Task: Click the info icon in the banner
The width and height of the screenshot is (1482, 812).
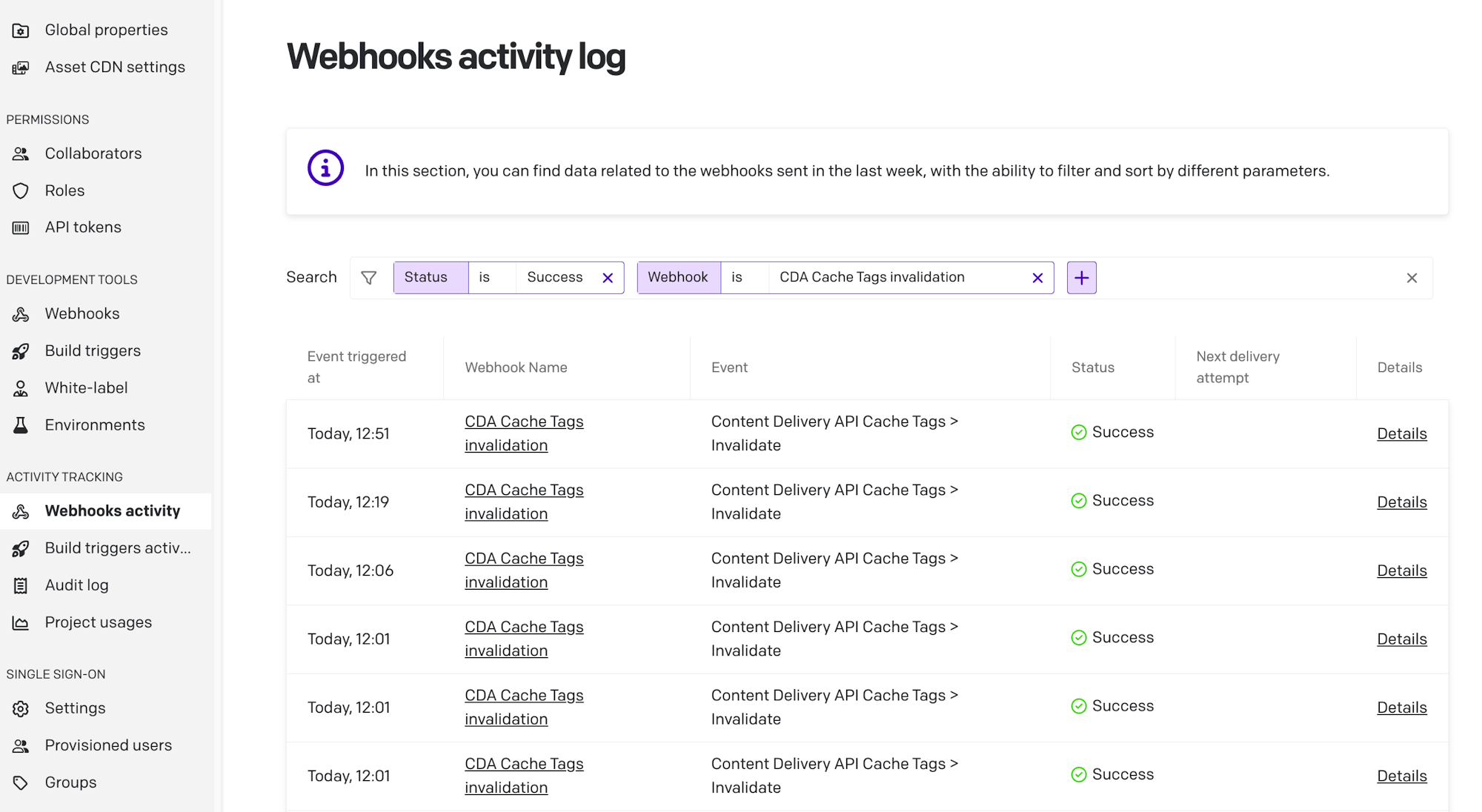Action: point(326,168)
